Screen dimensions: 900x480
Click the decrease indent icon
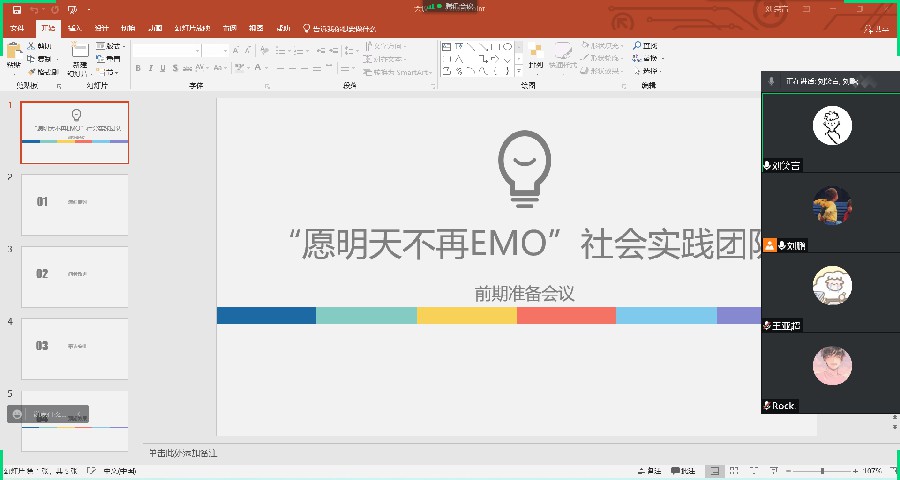(321, 51)
